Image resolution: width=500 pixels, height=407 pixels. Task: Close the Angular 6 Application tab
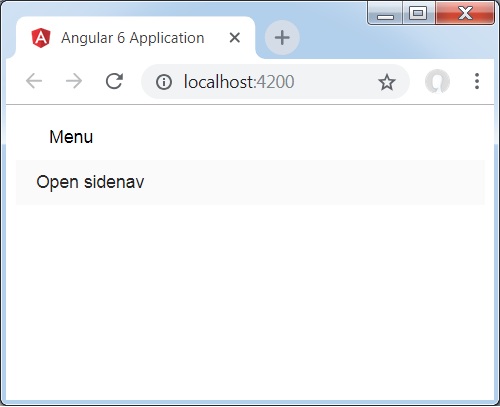point(235,38)
